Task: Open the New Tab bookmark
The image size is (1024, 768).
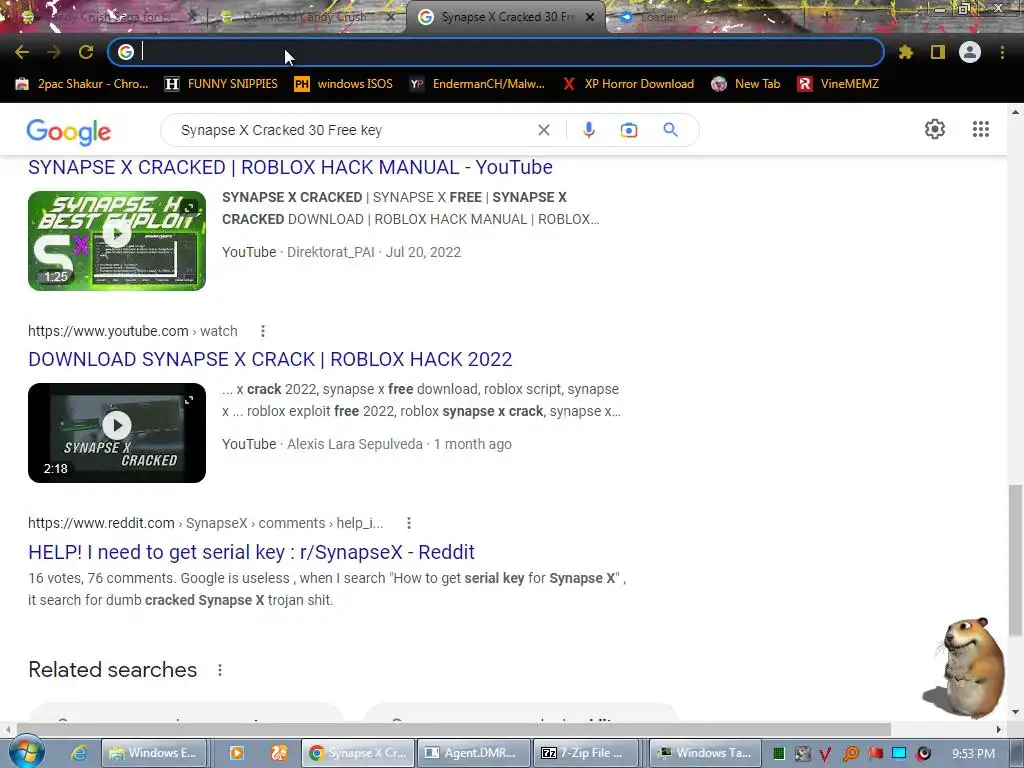Action: click(x=746, y=84)
